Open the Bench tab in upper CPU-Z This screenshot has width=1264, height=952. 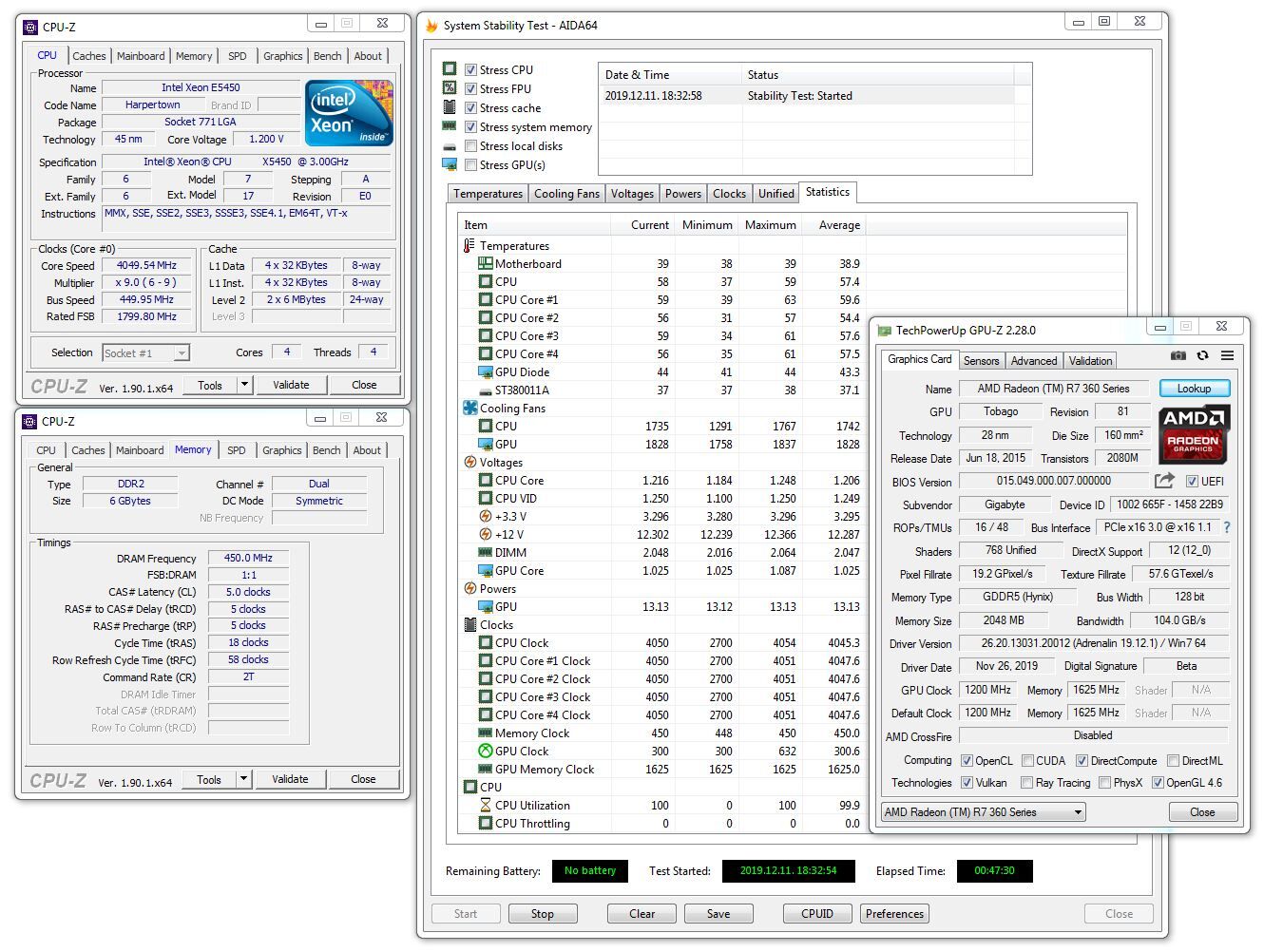(328, 56)
